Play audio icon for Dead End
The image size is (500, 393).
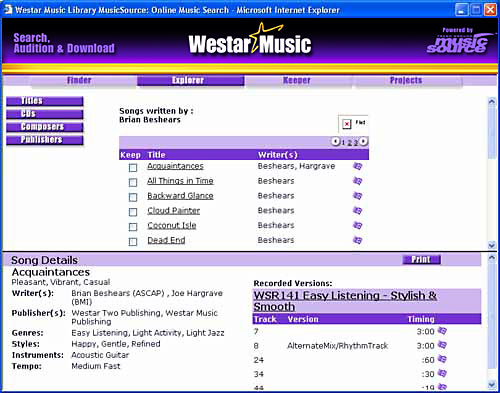(357, 240)
